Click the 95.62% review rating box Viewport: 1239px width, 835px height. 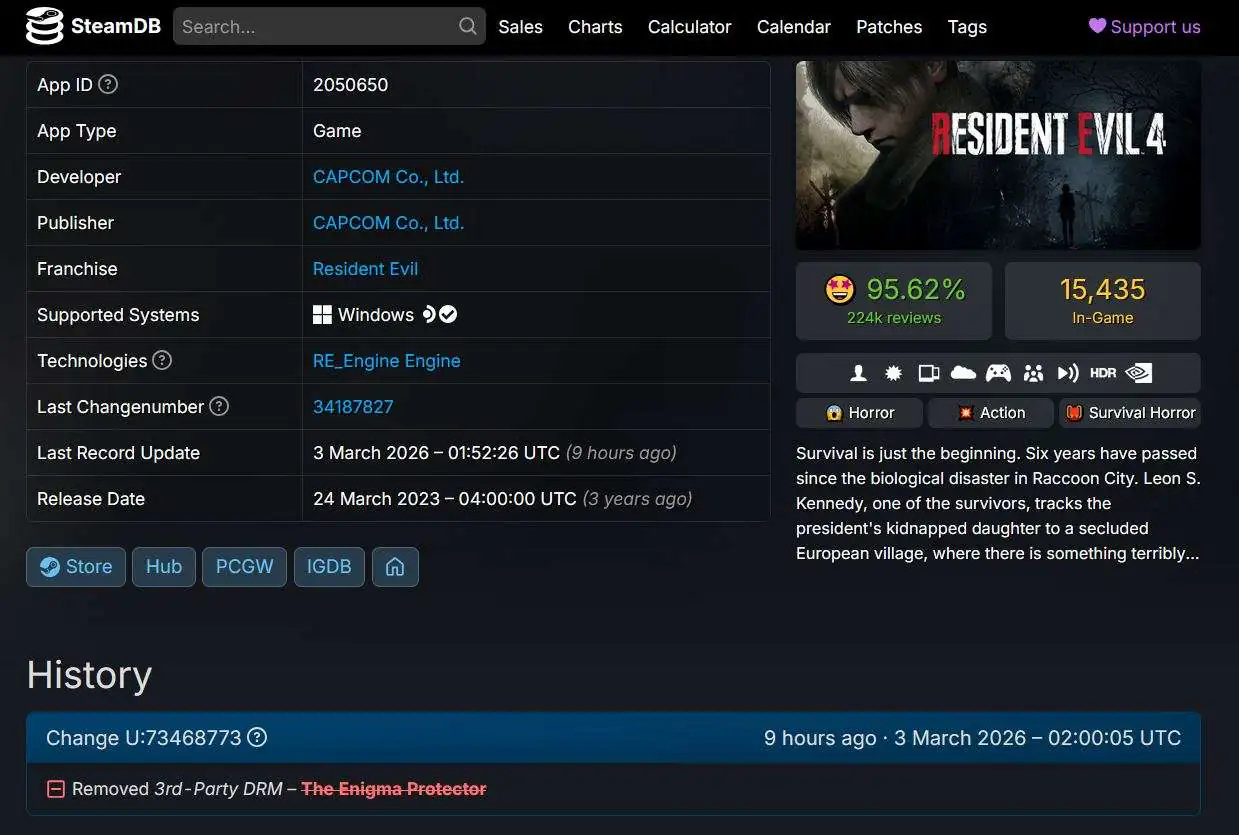click(894, 301)
